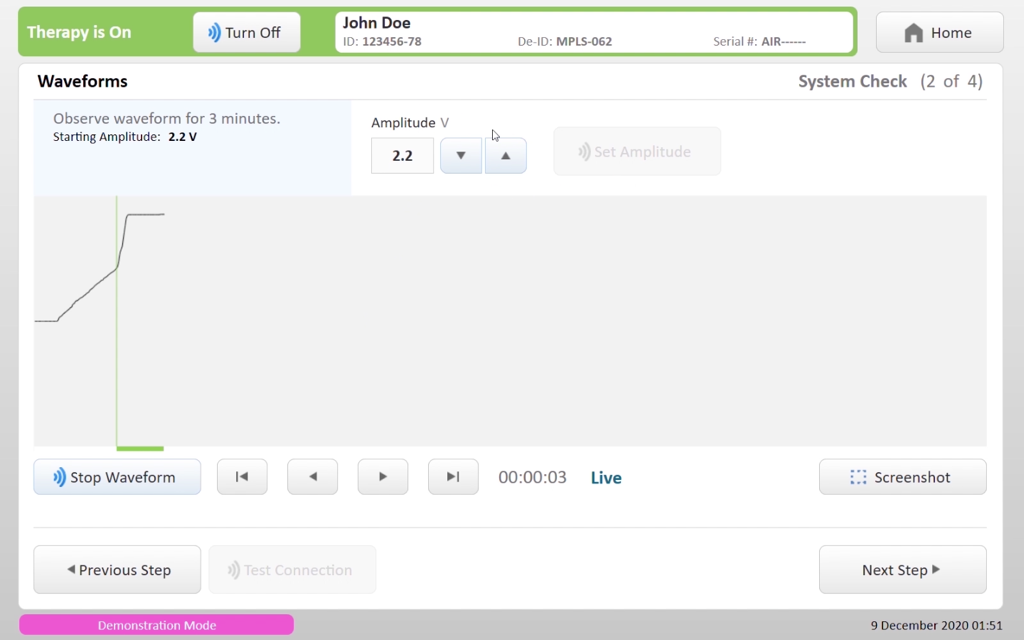Go to the Home screen
The height and width of the screenshot is (640, 1024).
(939, 33)
